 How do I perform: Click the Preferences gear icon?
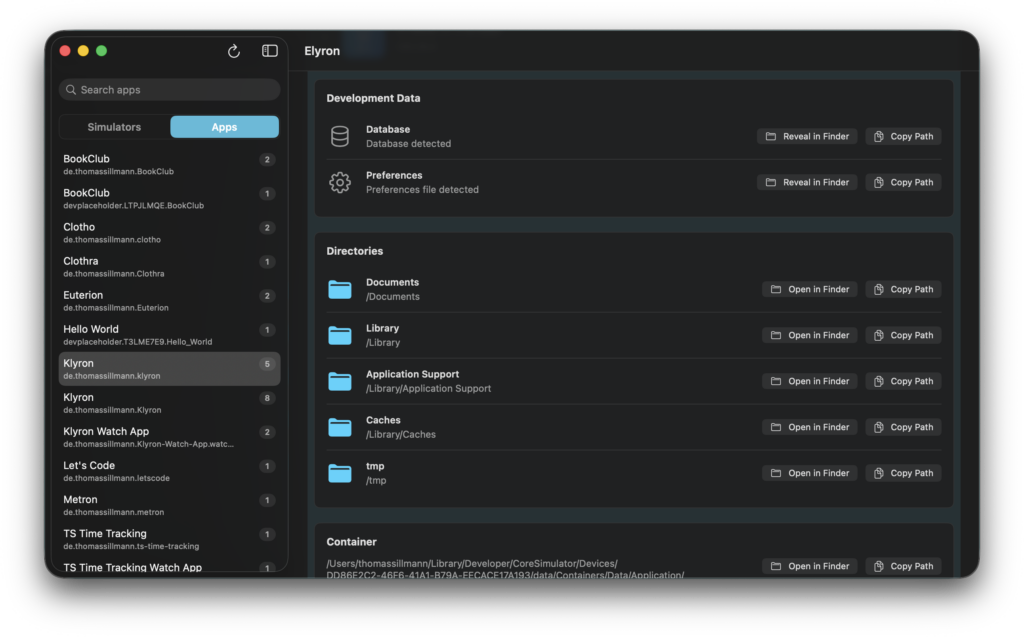[x=340, y=182]
